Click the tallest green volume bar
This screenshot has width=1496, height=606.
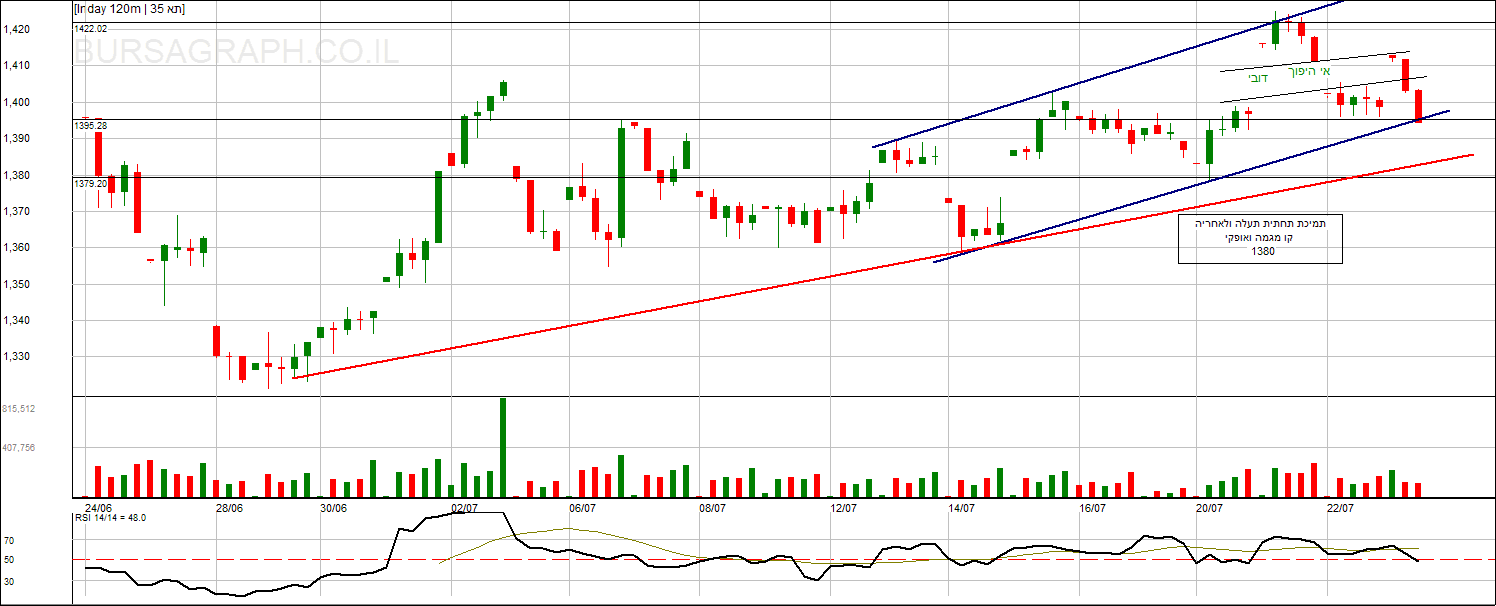(502, 447)
